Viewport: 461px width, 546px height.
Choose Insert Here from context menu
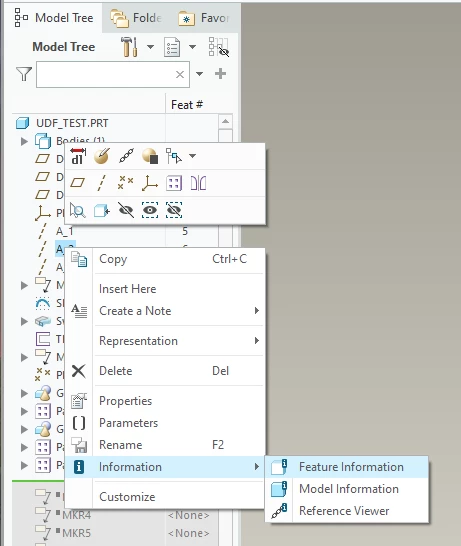(x=165, y=289)
